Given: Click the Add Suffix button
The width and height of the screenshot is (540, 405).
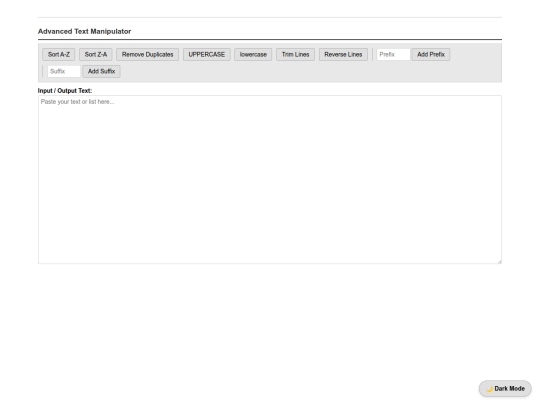Looking at the screenshot, I should pyautogui.click(x=101, y=71).
